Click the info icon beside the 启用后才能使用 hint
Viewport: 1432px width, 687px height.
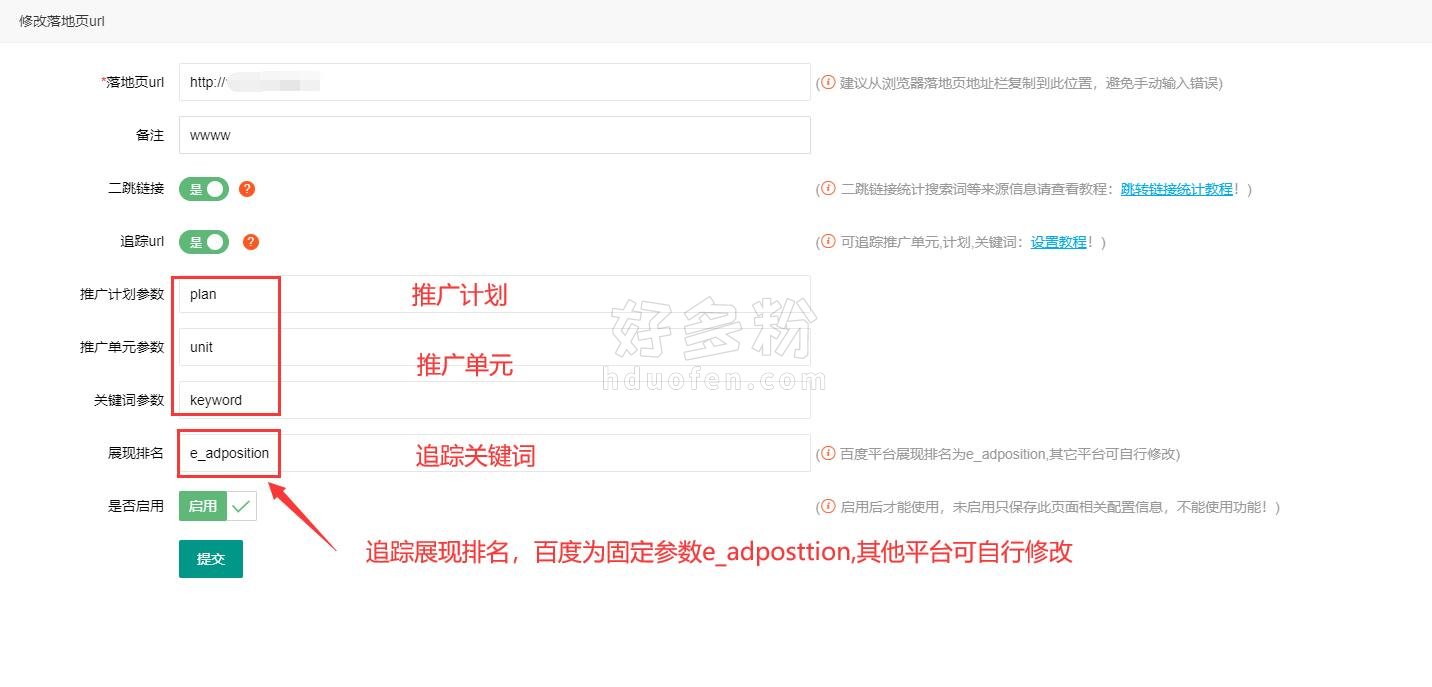(x=828, y=507)
